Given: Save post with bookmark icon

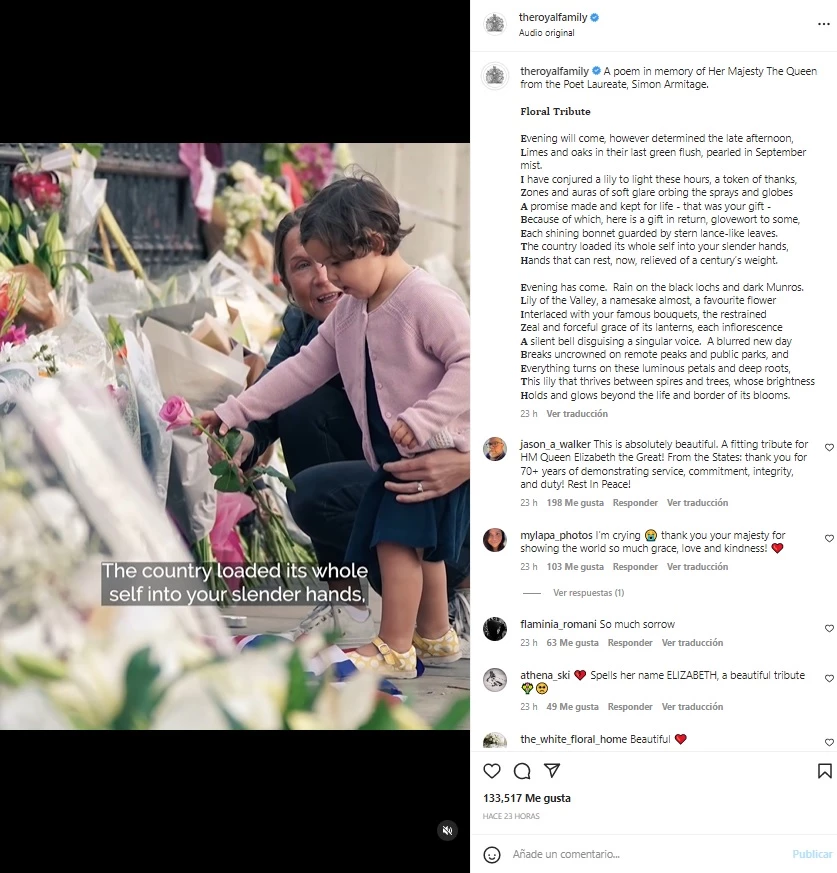Looking at the screenshot, I should pyautogui.click(x=824, y=771).
